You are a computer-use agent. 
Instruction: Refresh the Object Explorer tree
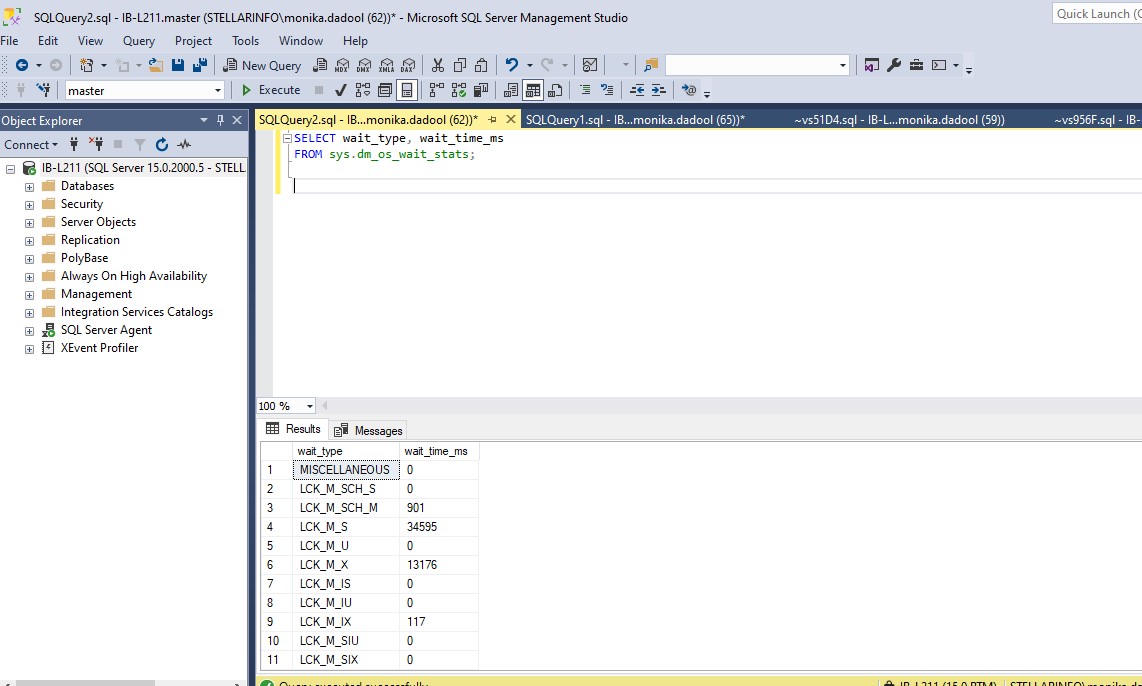[162, 145]
